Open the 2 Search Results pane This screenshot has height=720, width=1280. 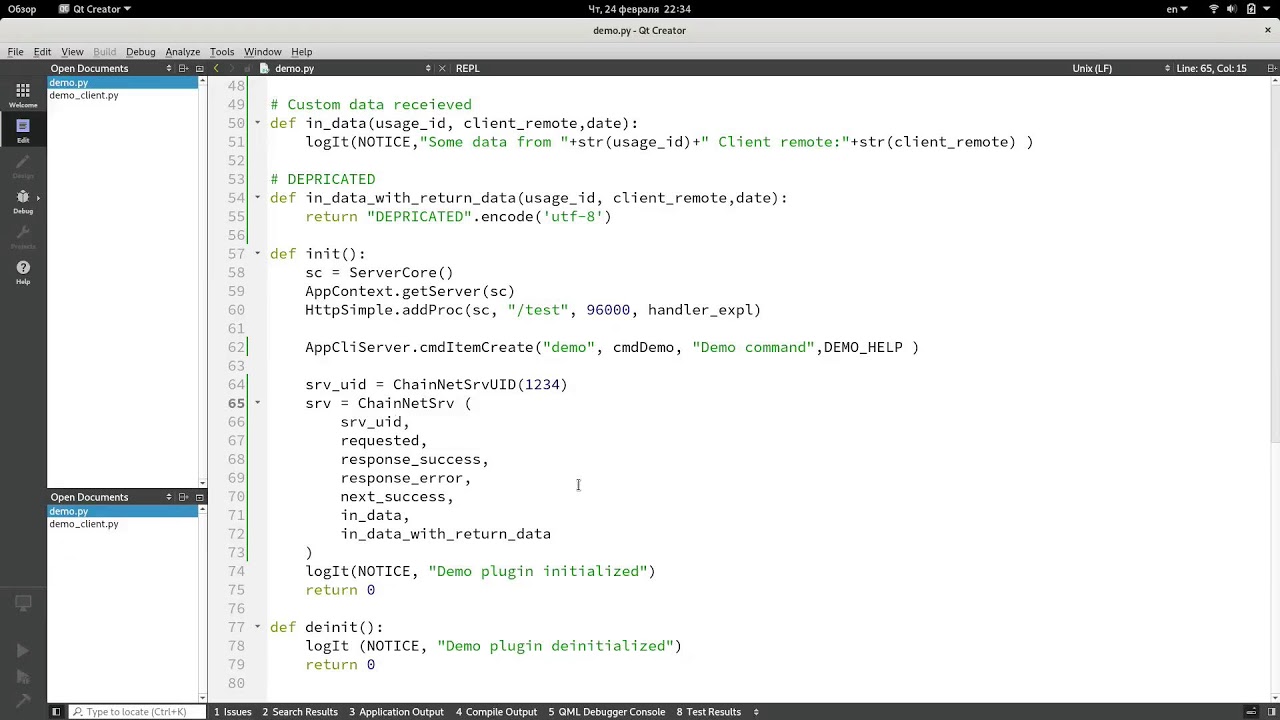(x=300, y=712)
